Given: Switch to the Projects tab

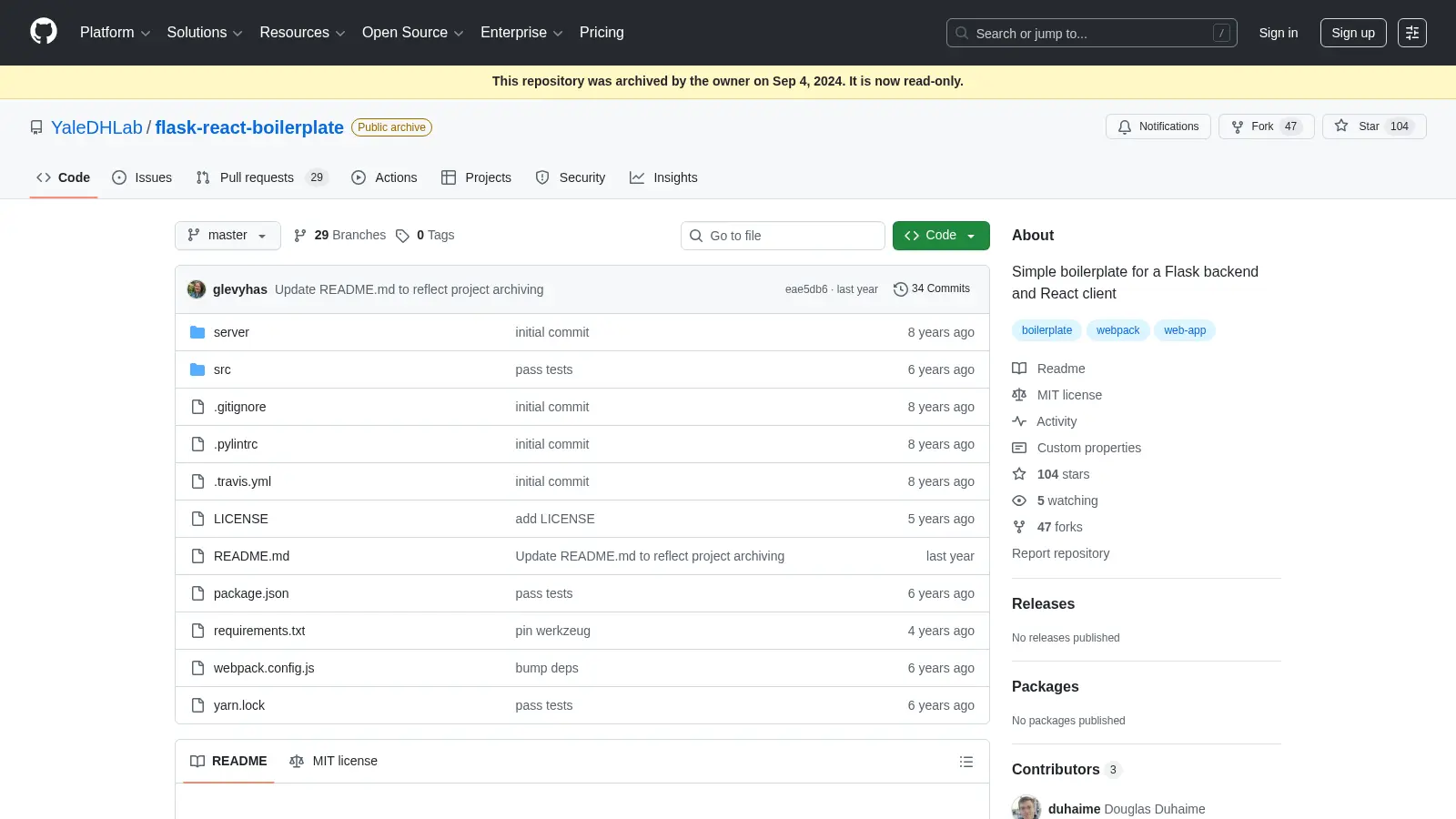Looking at the screenshot, I should [x=476, y=177].
